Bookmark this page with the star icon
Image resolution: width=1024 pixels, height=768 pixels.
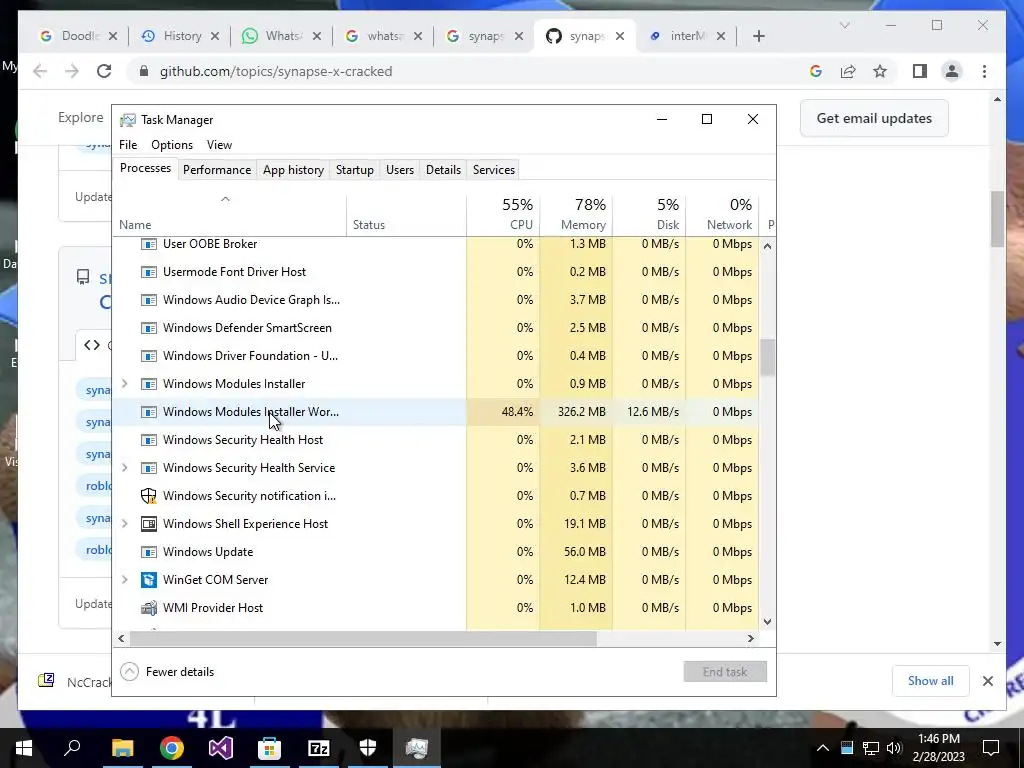click(x=880, y=71)
